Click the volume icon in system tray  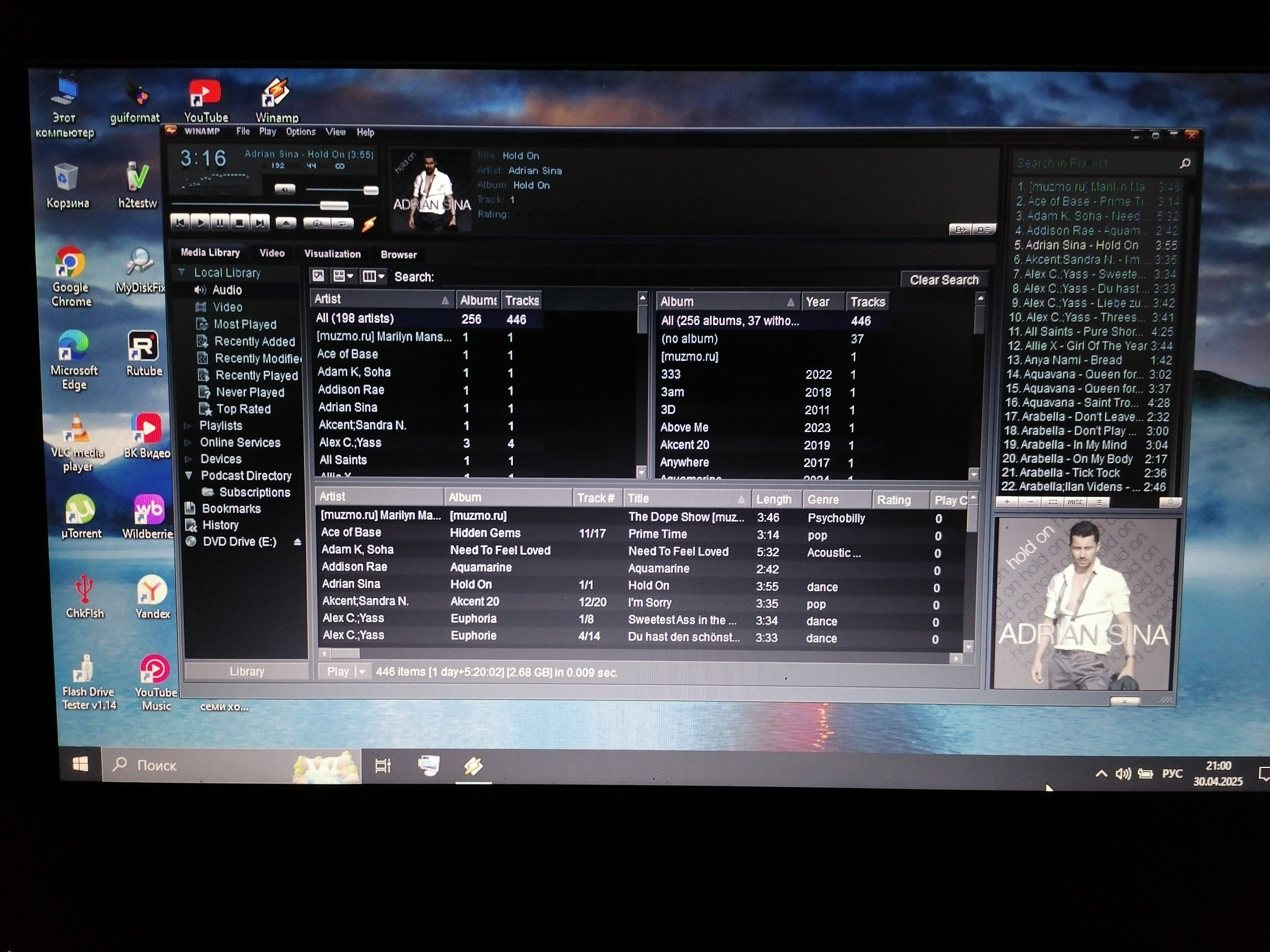1123,774
